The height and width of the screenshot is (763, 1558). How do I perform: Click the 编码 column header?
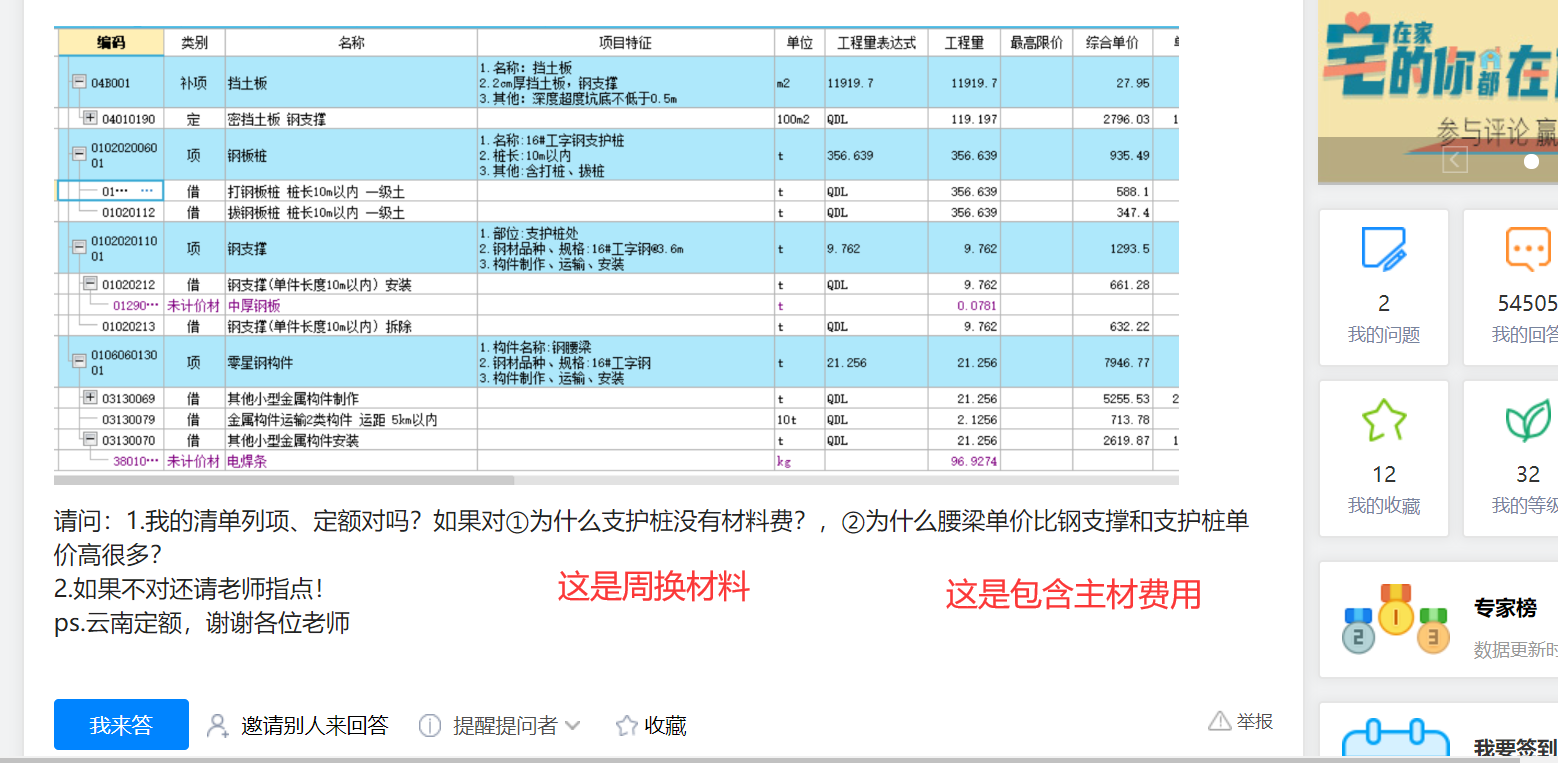[x=111, y=43]
